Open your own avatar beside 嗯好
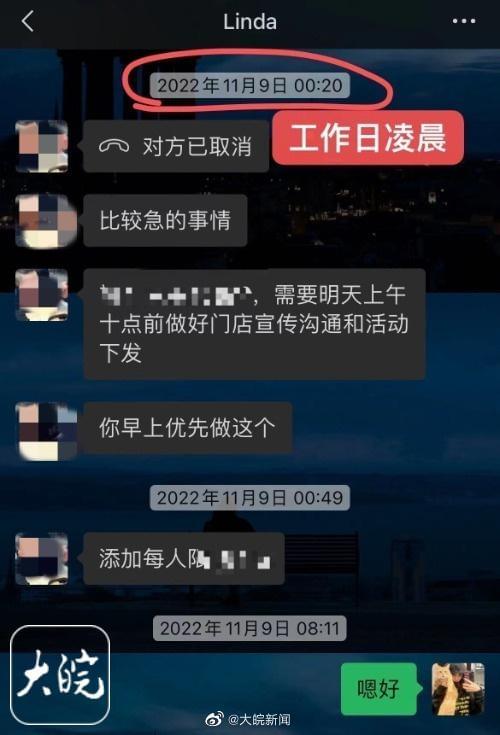Screen dimensions: 500x735 (458, 689)
